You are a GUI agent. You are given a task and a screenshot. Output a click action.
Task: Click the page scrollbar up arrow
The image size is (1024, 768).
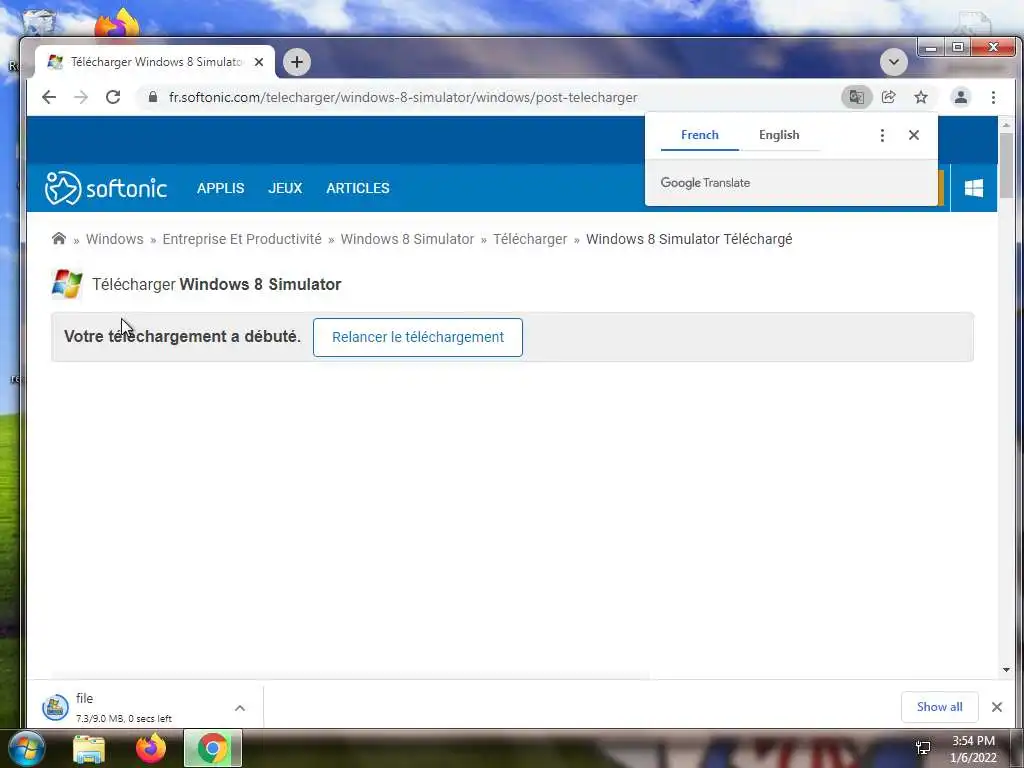(x=1006, y=124)
